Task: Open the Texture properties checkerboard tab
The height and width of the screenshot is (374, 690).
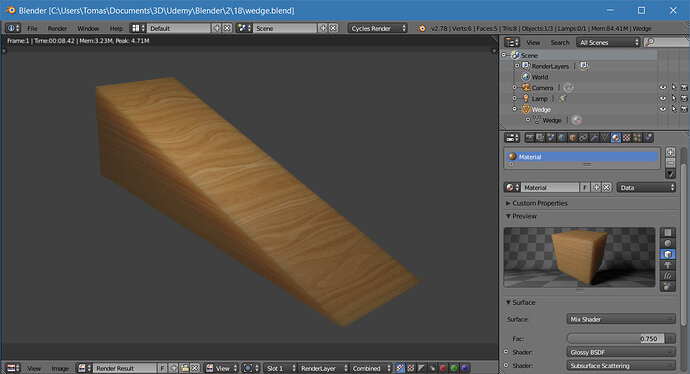Action: (627, 138)
